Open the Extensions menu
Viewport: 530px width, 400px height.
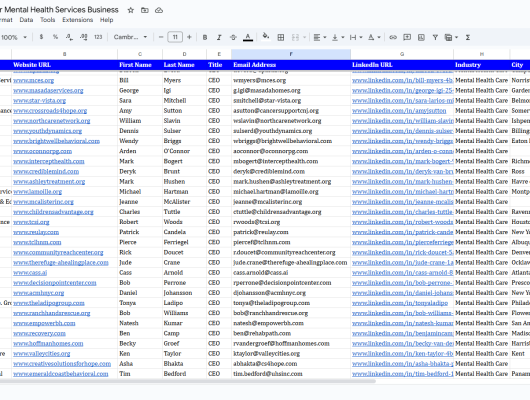point(77,20)
